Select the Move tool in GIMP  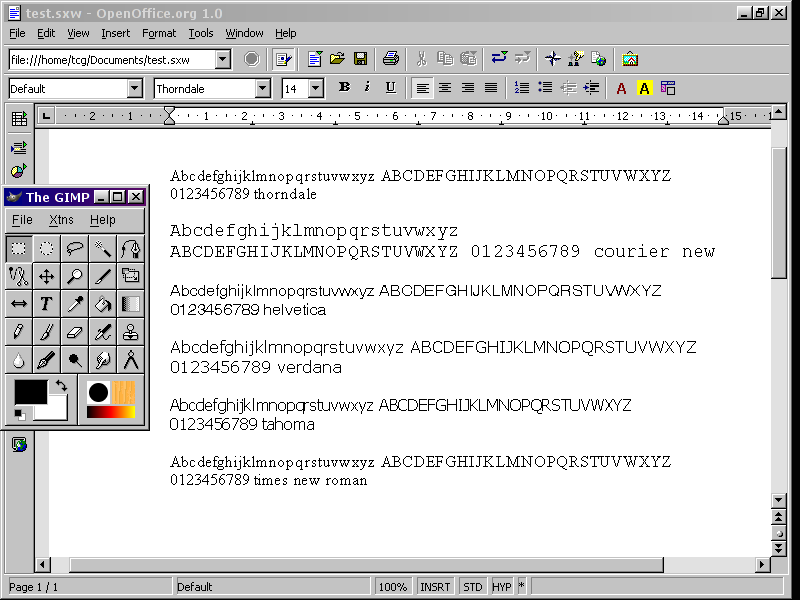(x=46, y=277)
